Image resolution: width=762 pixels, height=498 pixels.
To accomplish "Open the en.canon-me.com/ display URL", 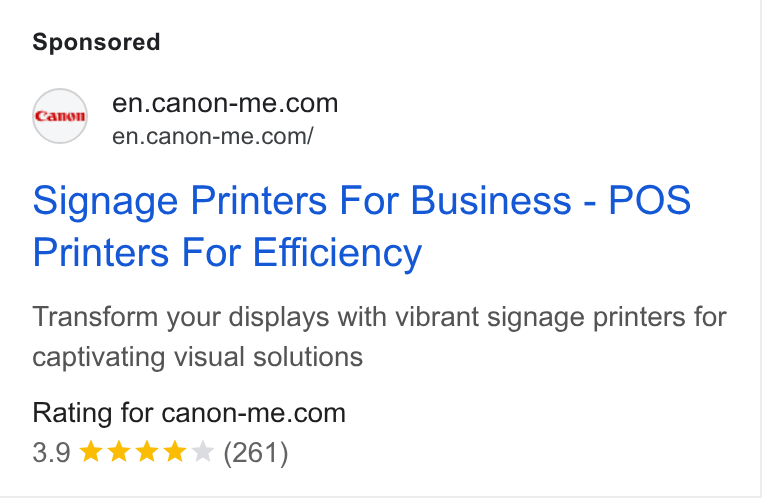I will click(x=213, y=136).
